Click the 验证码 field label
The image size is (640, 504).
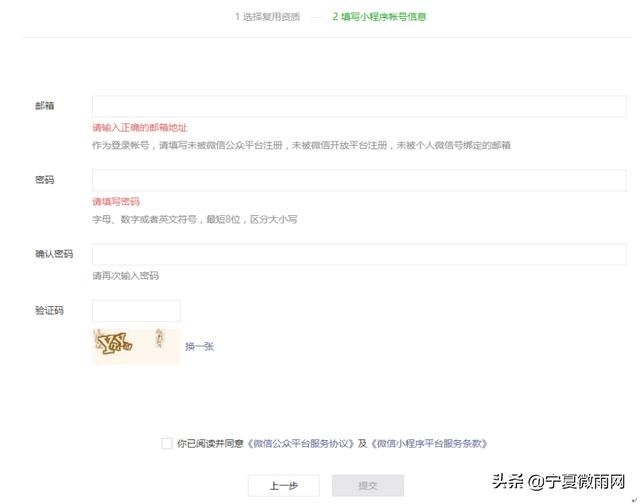[49, 311]
